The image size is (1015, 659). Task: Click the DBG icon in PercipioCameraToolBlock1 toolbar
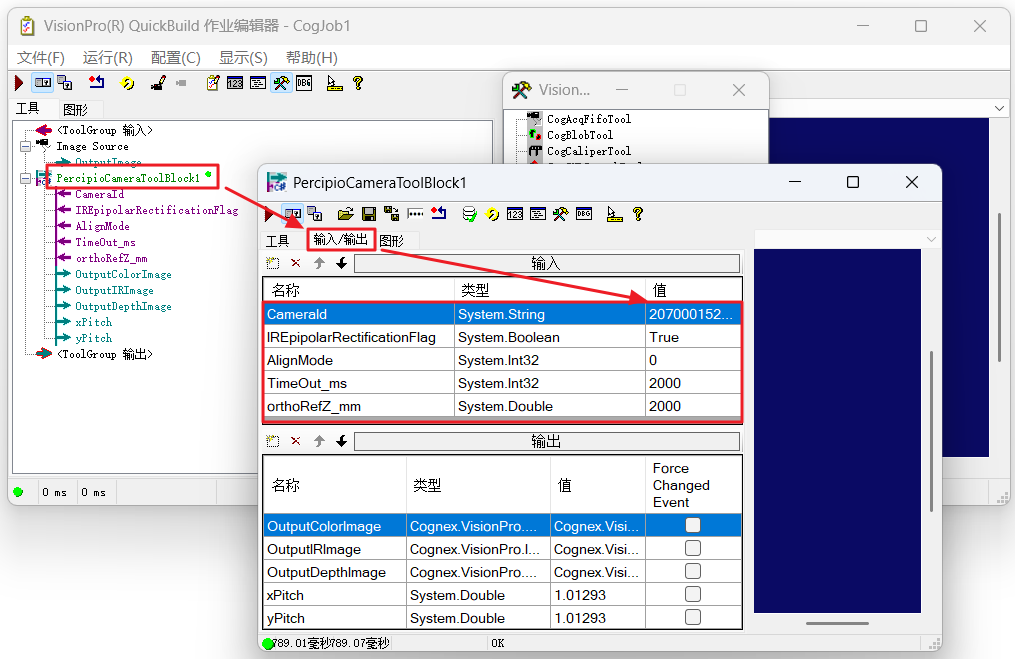tap(584, 214)
